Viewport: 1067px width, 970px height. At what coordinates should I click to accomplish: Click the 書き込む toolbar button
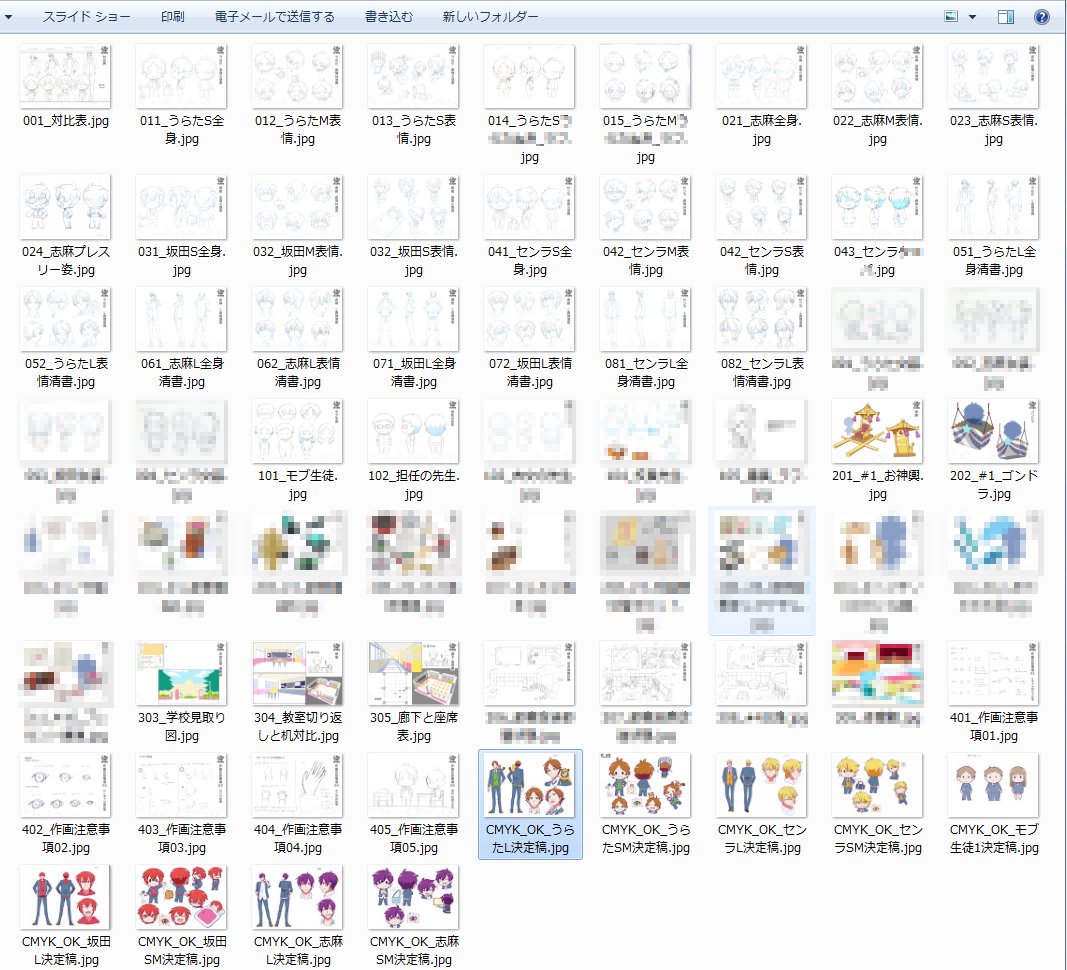pos(389,16)
